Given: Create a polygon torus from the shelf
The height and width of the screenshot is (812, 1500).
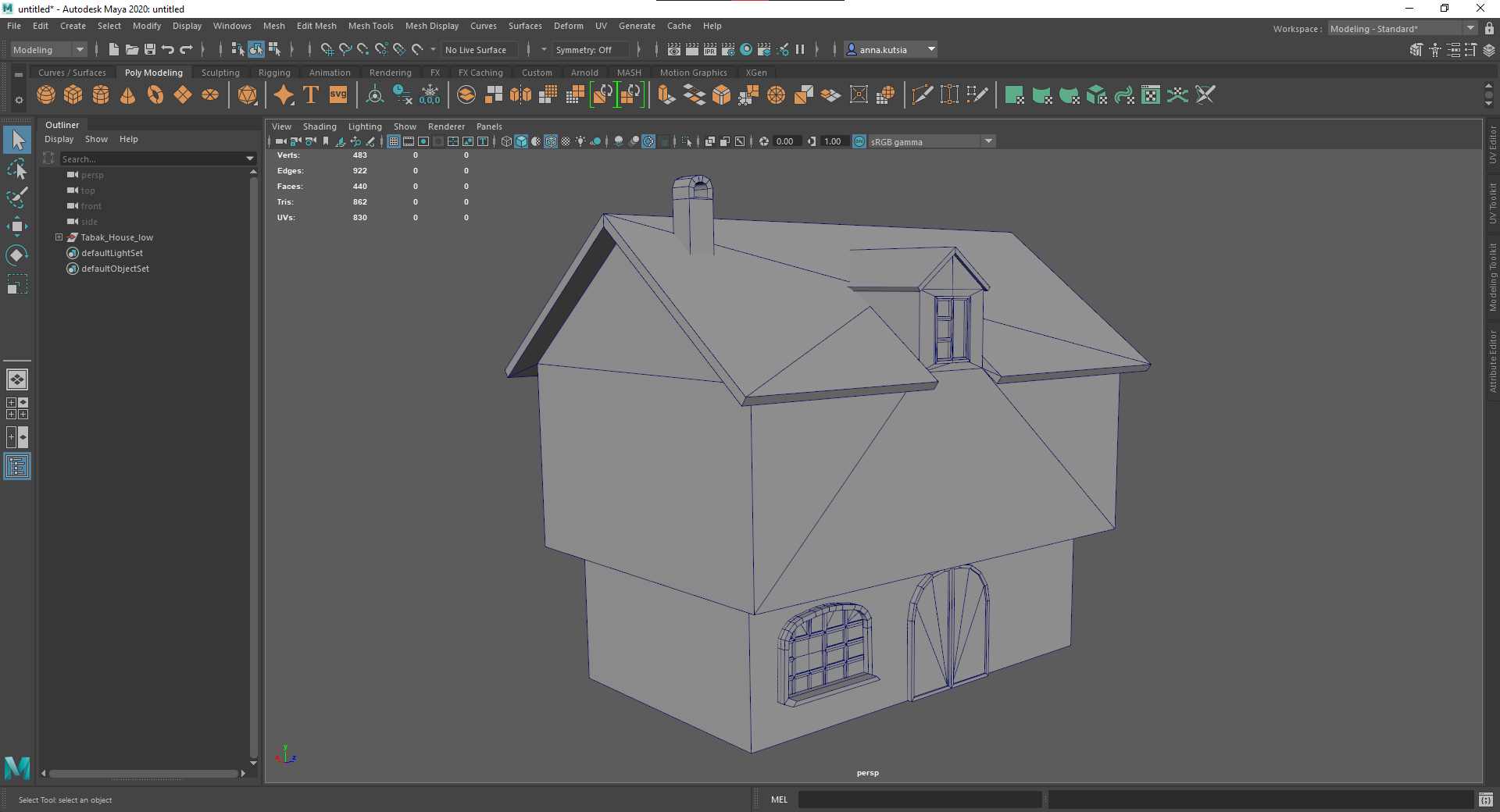Looking at the screenshot, I should (x=155, y=95).
